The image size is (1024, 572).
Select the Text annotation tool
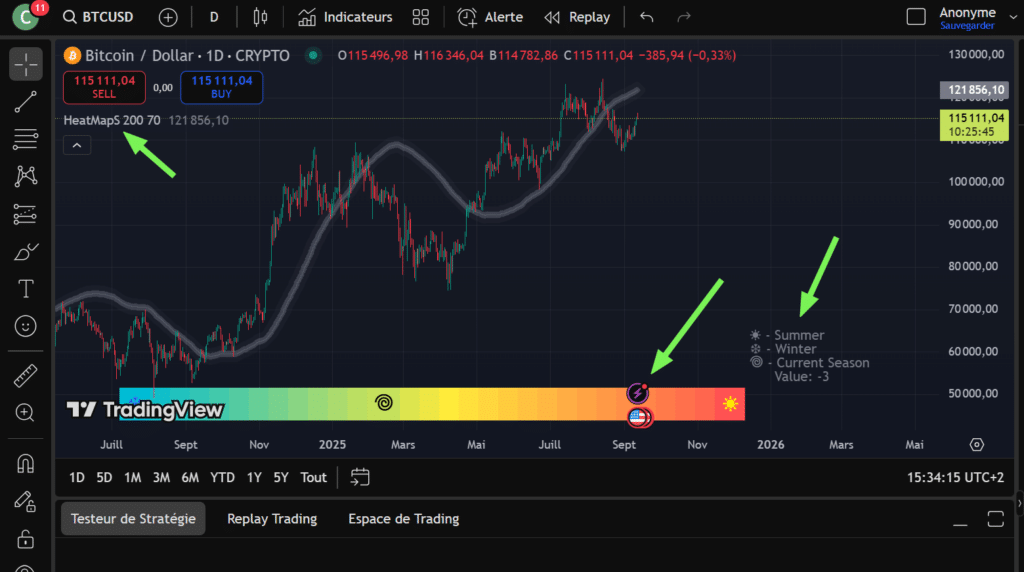point(25,289)
